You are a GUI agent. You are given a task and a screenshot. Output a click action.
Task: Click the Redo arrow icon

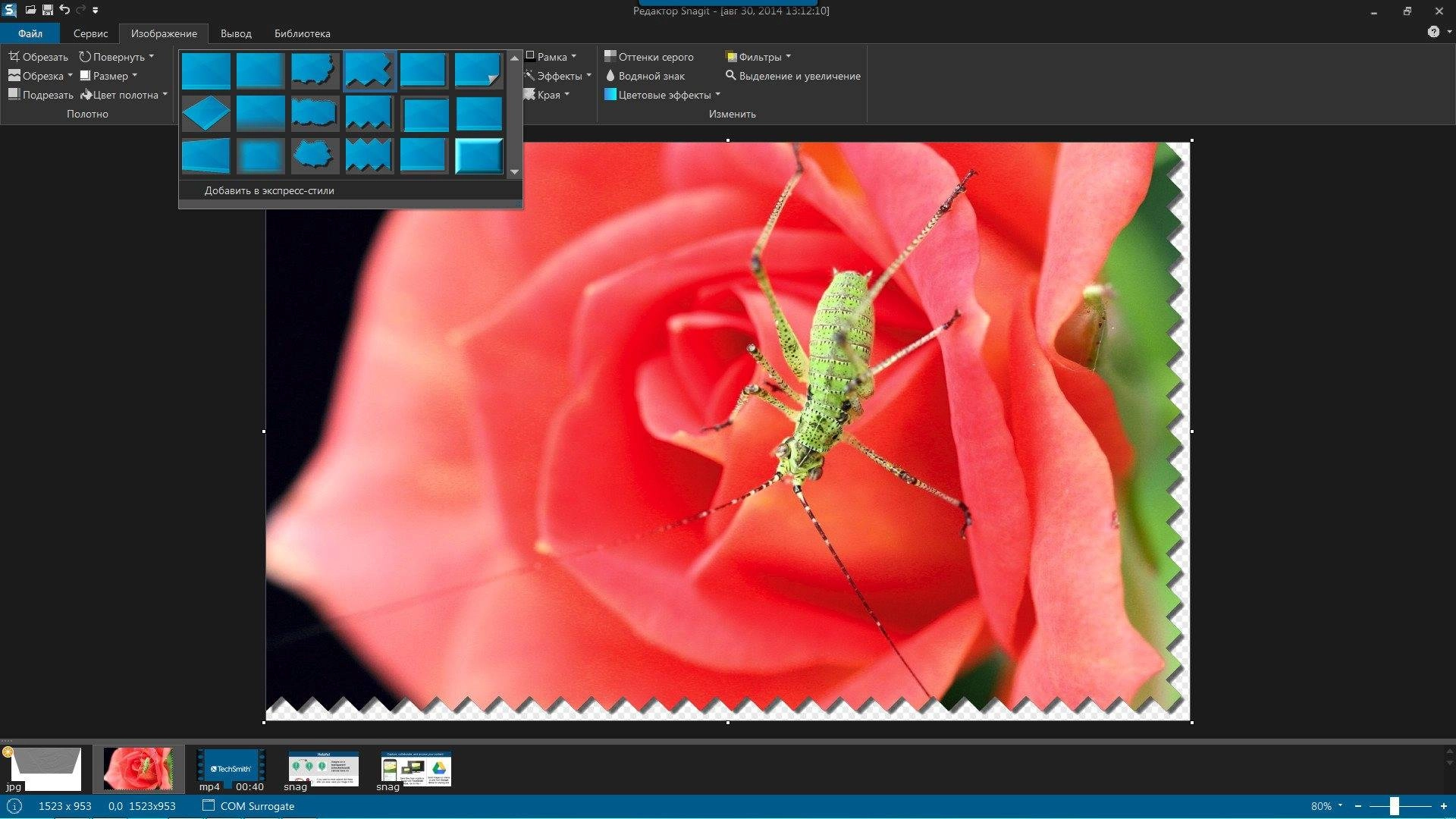(81, 11)
